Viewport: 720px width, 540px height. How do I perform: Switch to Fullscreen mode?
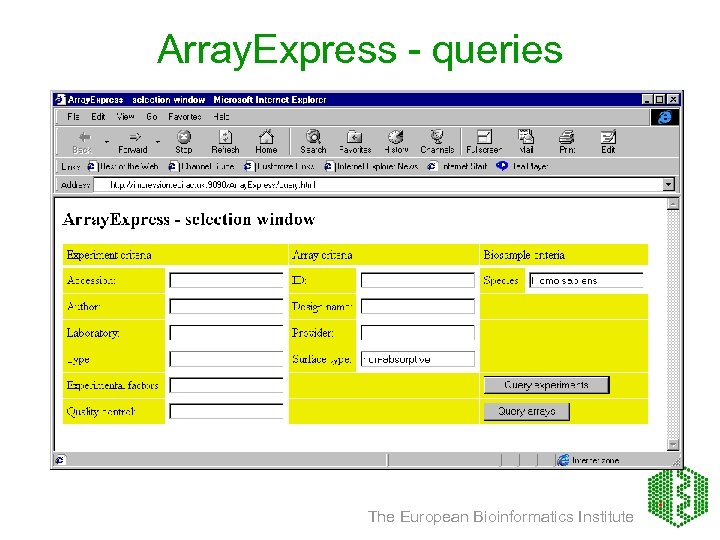tap(484, 142)
